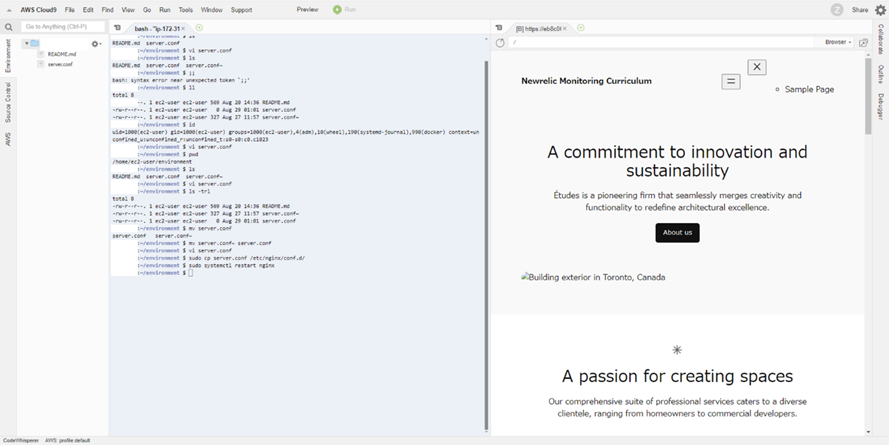Click the user avatar Z icon
This screenshot has width=889, height=445.
click(x=836, y=10)
